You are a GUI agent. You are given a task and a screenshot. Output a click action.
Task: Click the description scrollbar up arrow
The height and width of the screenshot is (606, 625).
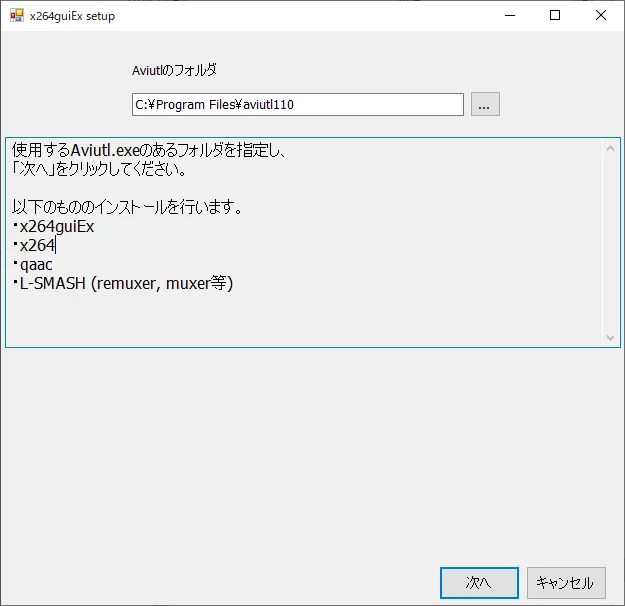tap(612, 147)
